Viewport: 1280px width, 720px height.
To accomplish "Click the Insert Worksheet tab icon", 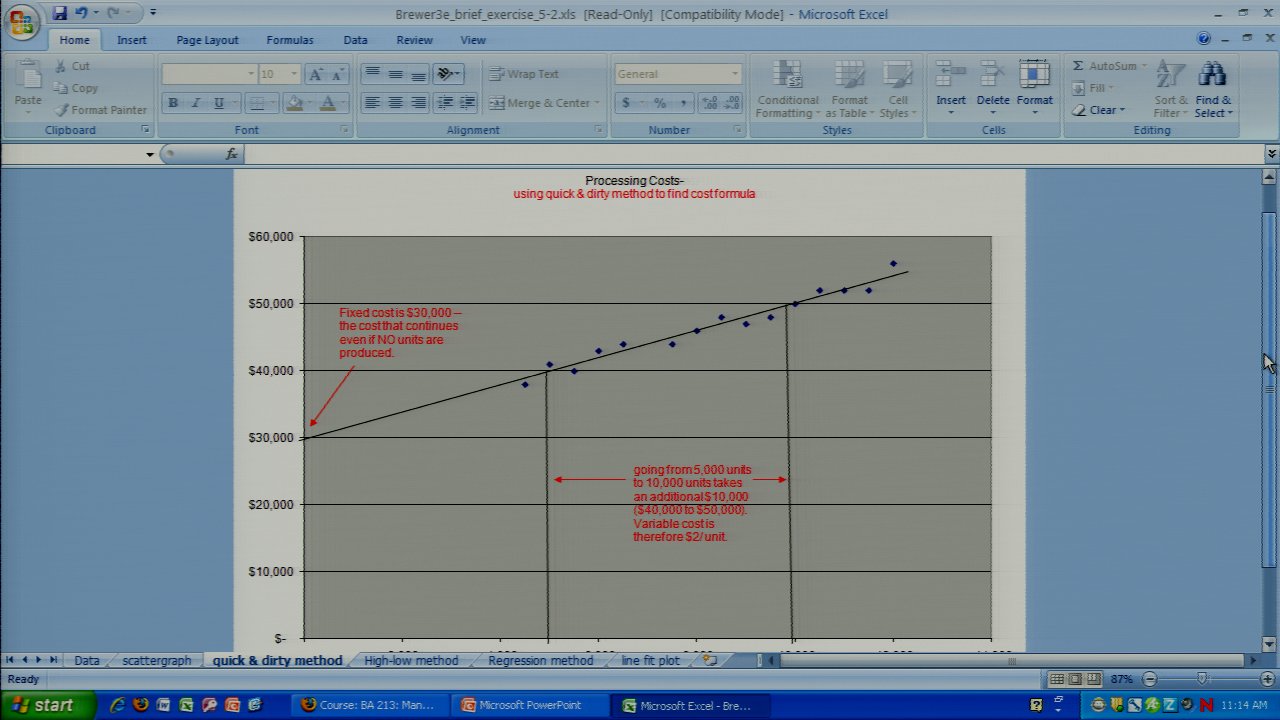I will point(710,660).
